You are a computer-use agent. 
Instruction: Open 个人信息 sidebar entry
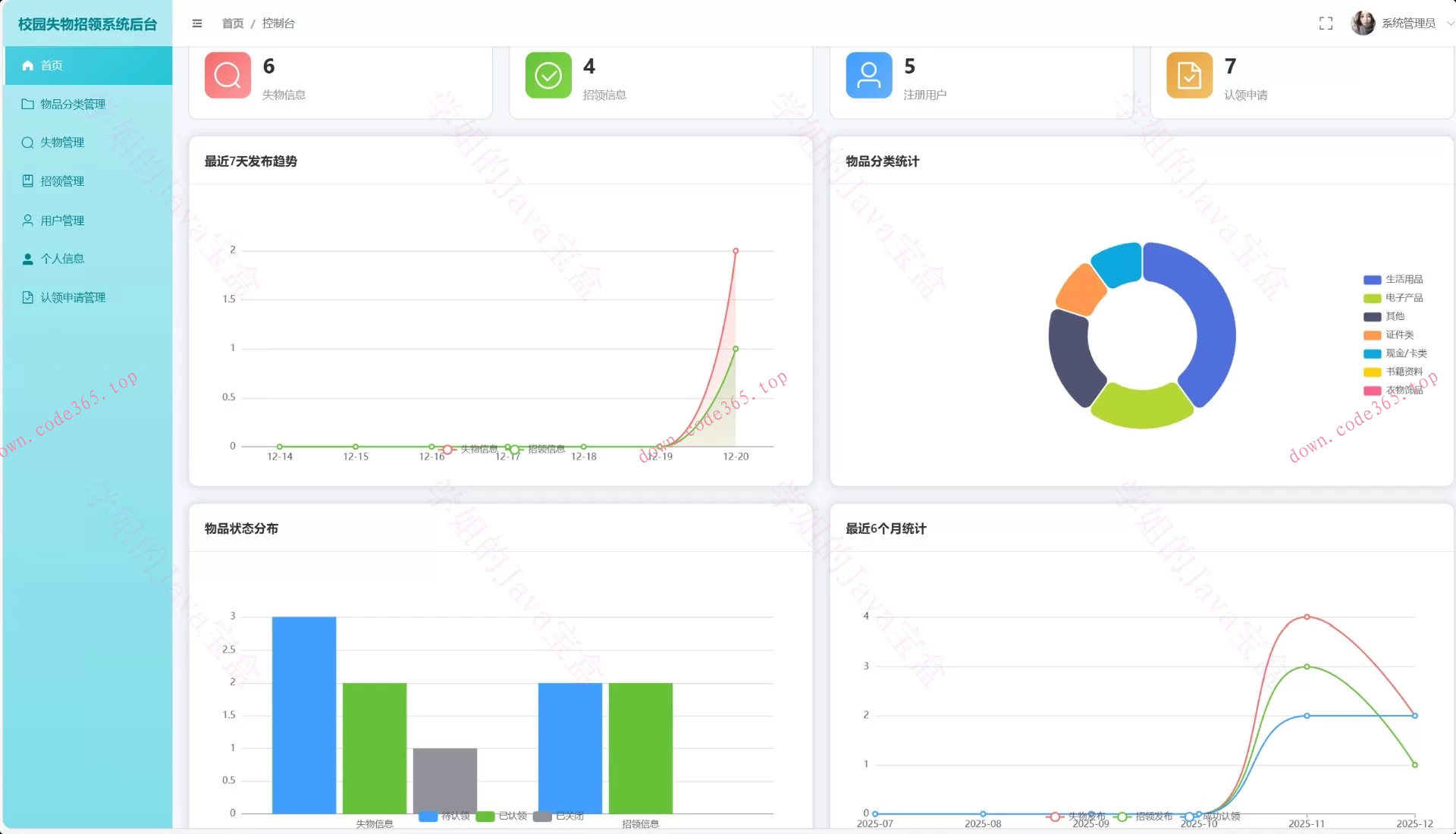[61, 259]
